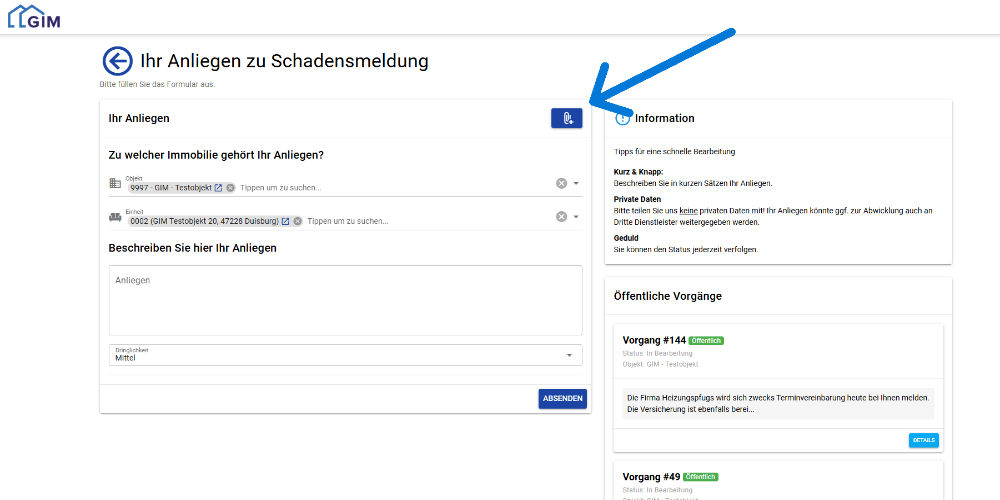
Task: Click the back arrow beside the page title
Action: 117,61
